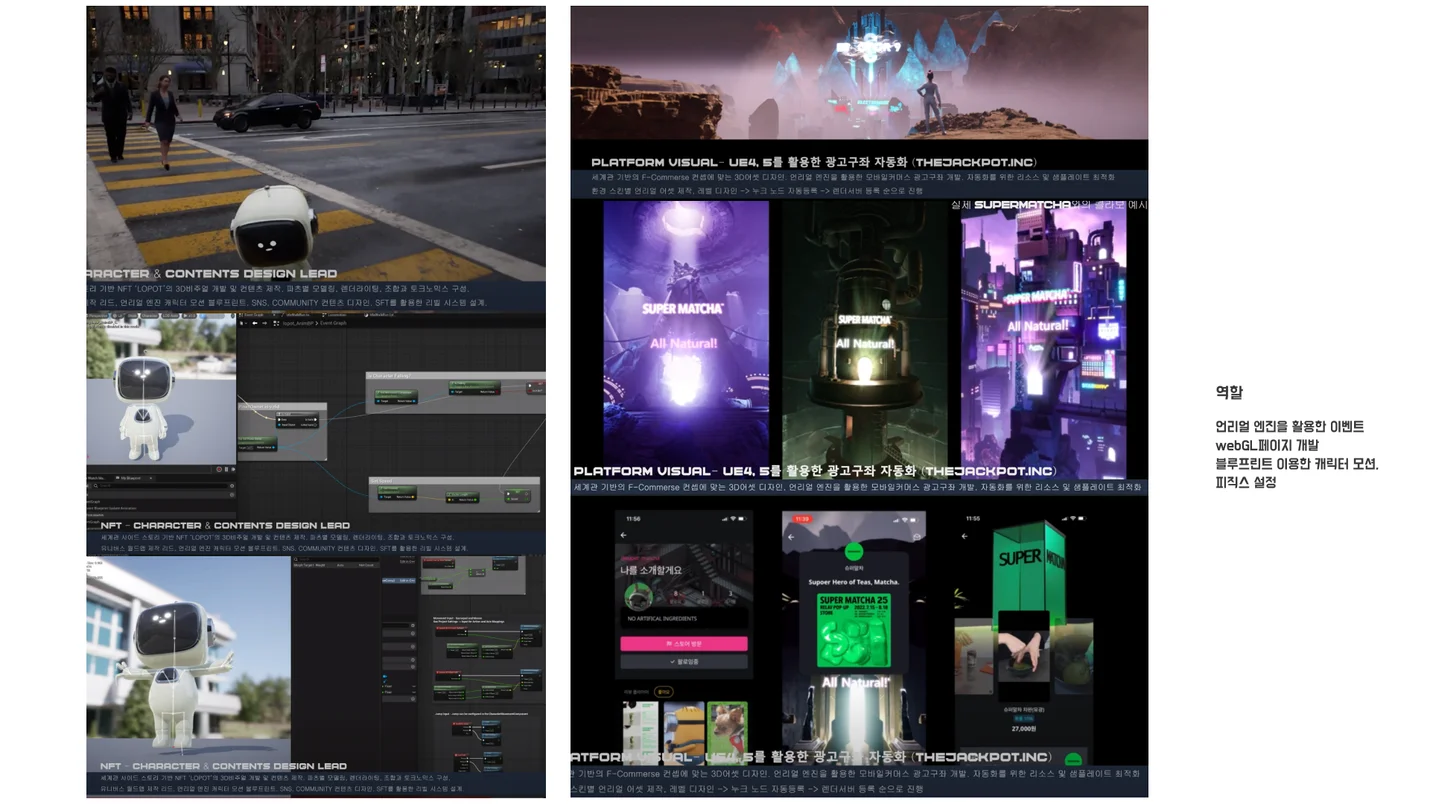Click 'Supoer Hero of Teas, Matcha.' text
Image resolution: width=1430 pixels, height=804 pixels.
(x=854, y=582)
